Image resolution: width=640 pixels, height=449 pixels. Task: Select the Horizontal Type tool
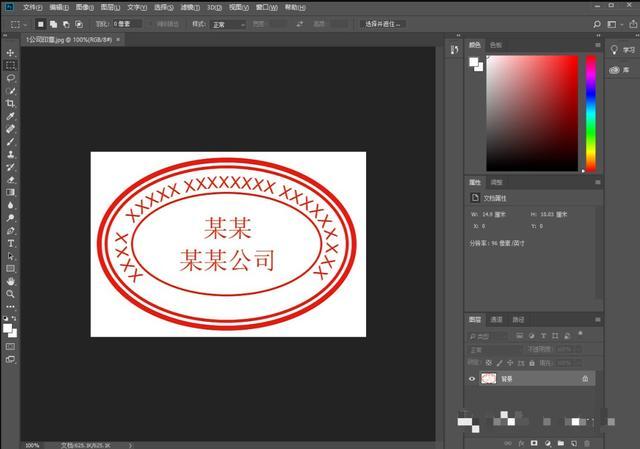point(11,244)
